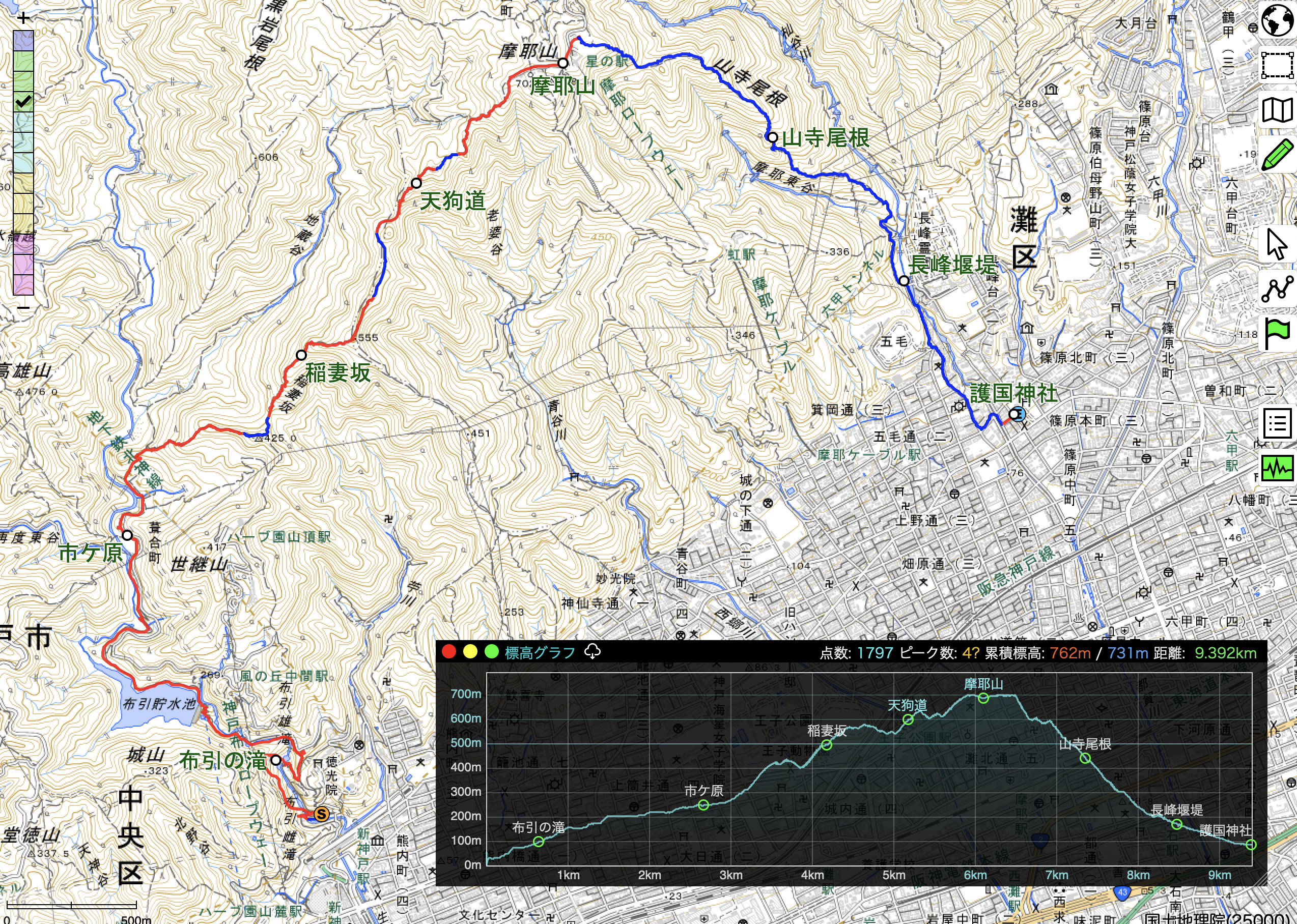Viewport: 1297px width, 924px height.
Task: Close graph panel with red circle
Action: click(449, 652)
